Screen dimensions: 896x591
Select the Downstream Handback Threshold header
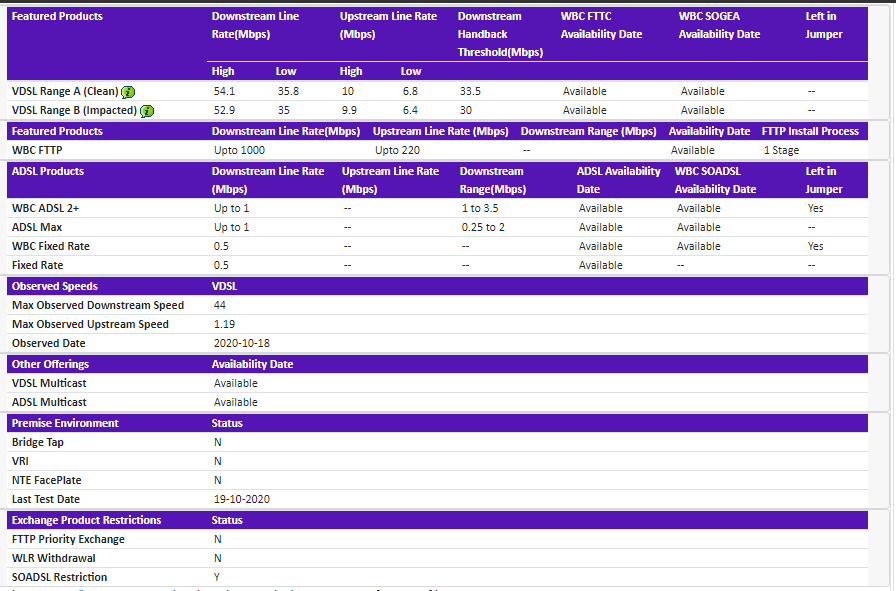[500, 34]
